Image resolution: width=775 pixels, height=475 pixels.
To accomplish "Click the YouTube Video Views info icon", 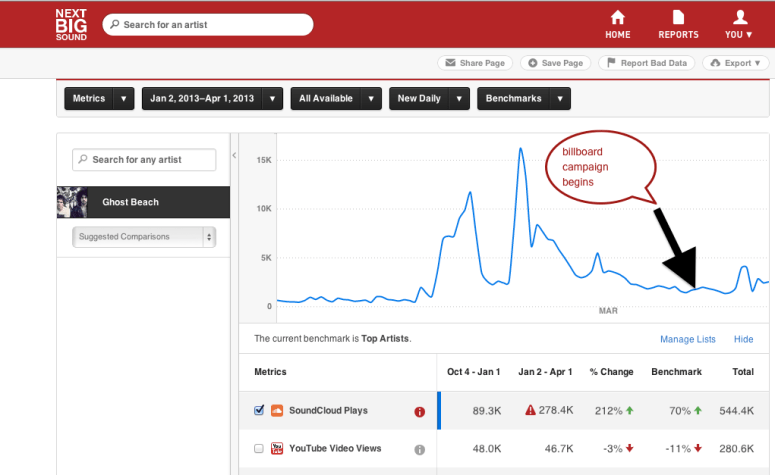I will [x=420, y=449].
